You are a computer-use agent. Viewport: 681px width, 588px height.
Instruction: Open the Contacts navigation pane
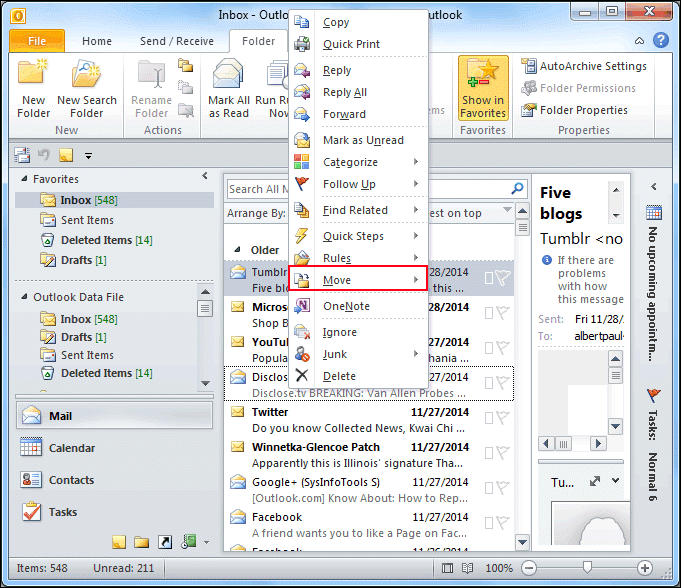[x=115, y=480]
